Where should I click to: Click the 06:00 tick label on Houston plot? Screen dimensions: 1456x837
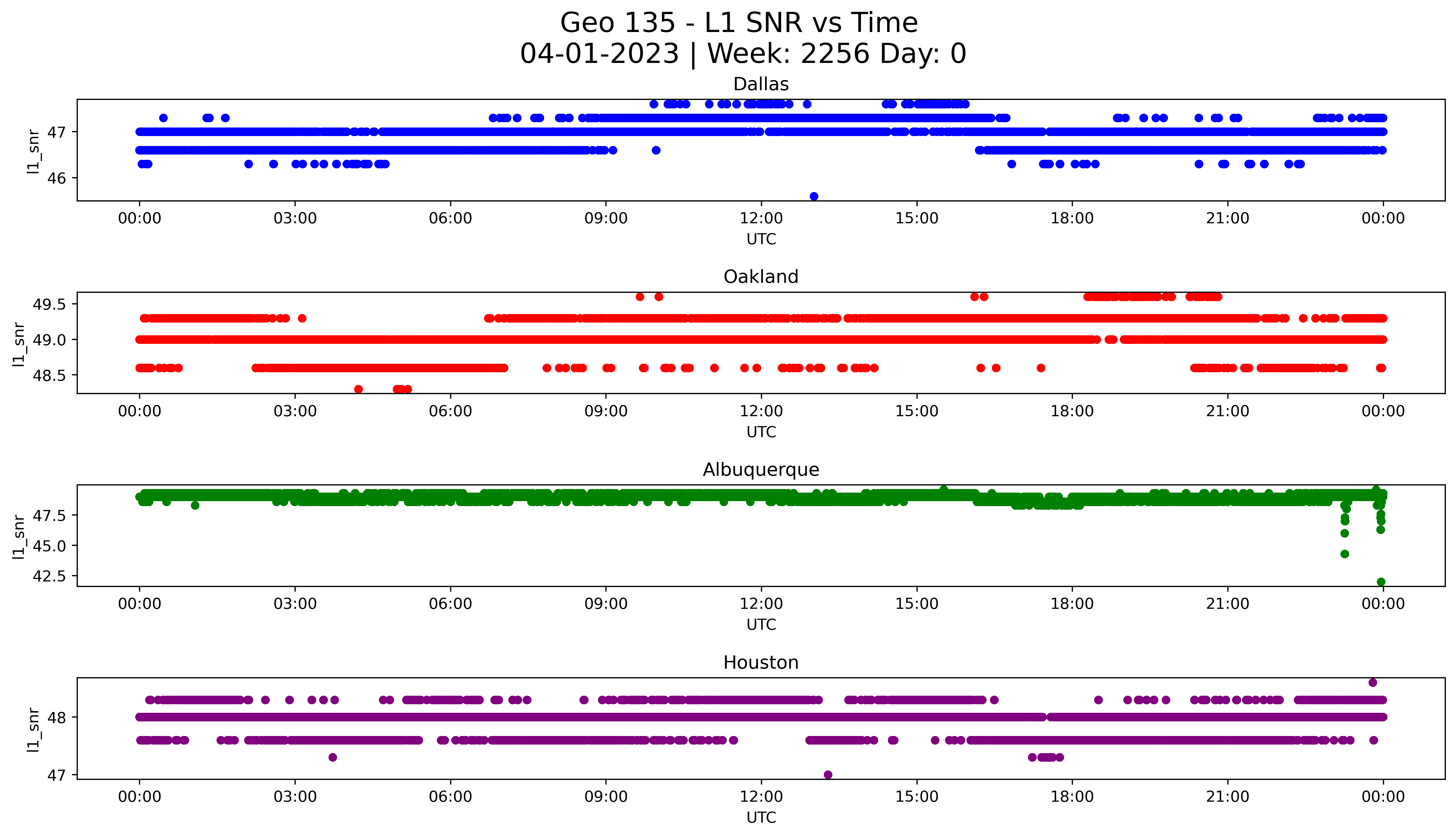(450, 797)
